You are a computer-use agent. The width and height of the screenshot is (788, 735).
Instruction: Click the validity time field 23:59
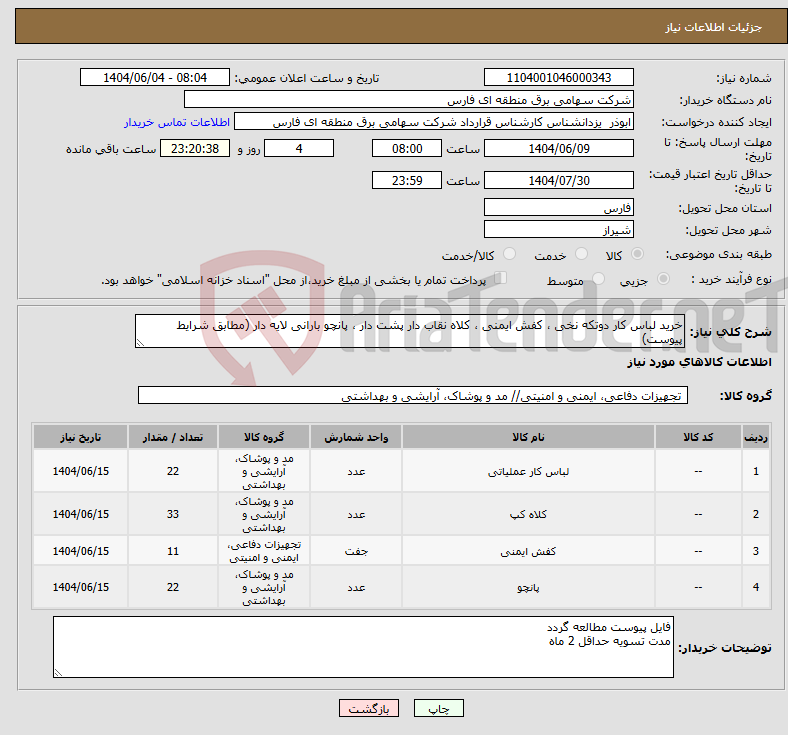[407, 180]
